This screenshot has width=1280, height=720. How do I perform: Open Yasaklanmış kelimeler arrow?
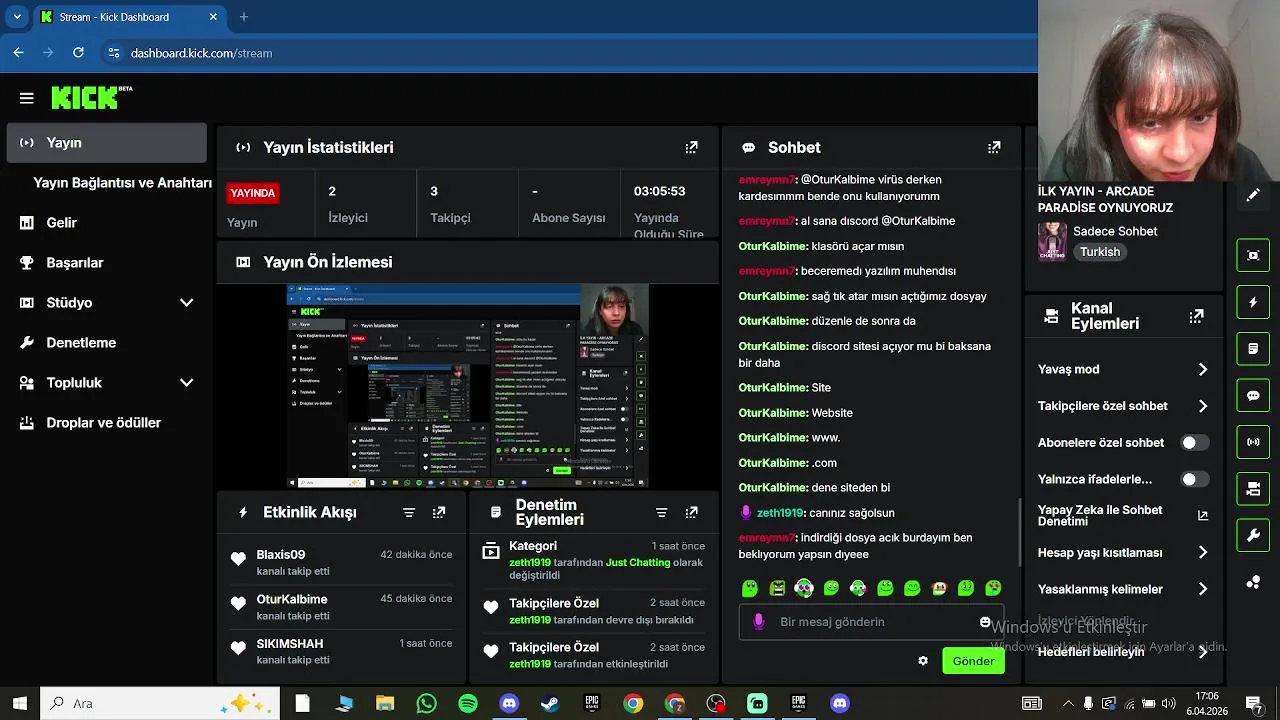tap(1203, 590)
